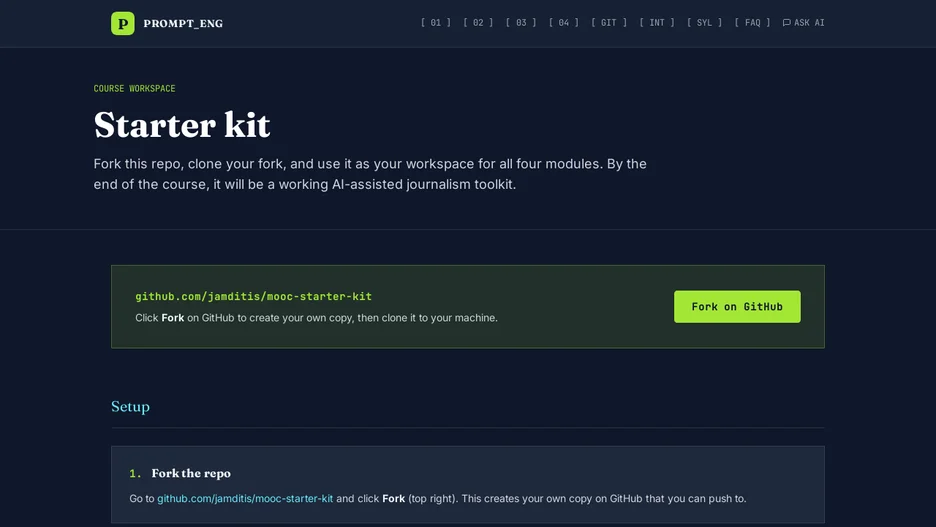Click the intro paragraph starting 'Fork this repo'

370,174
